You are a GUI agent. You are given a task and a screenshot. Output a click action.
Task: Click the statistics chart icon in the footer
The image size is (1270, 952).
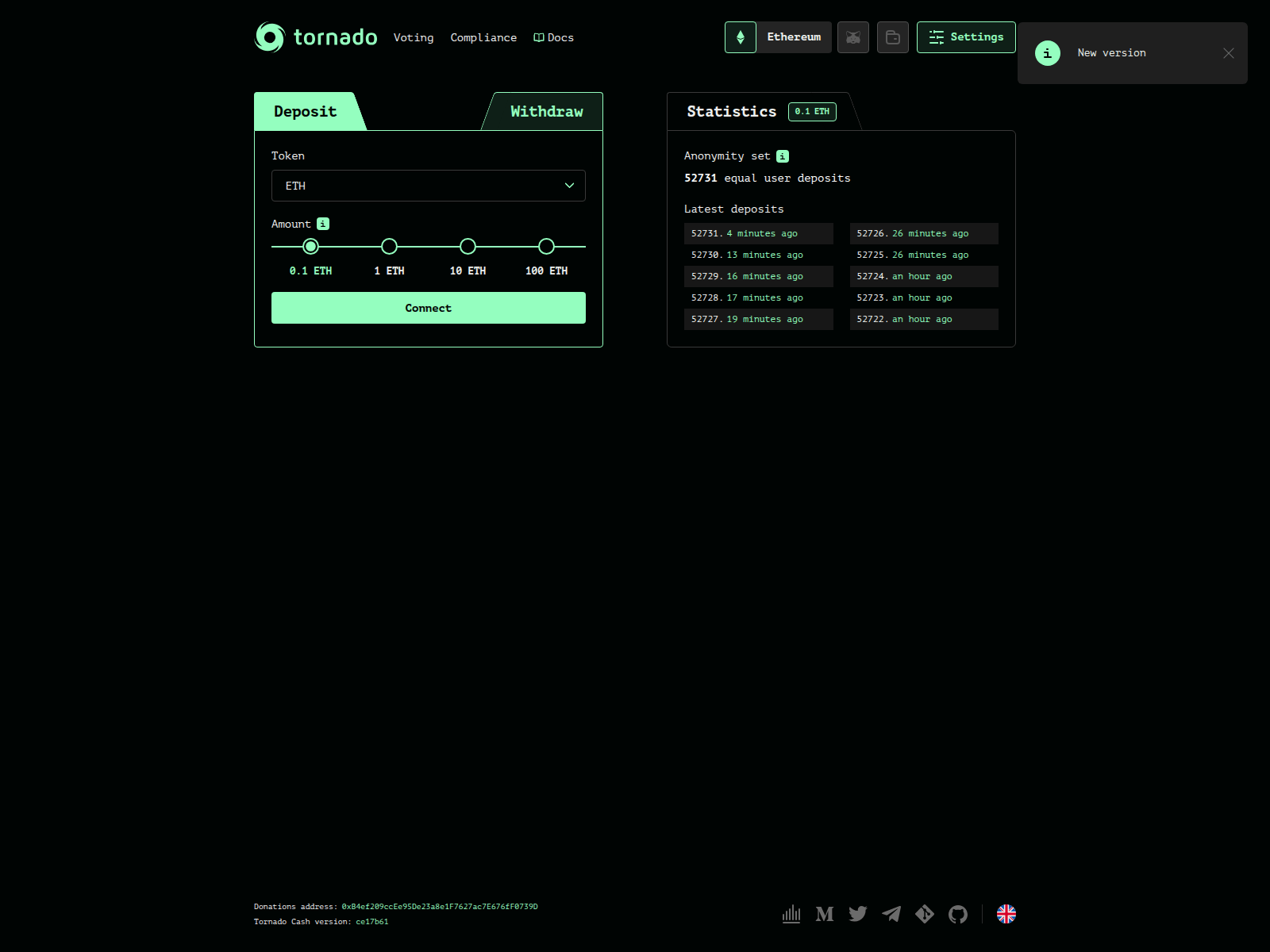click(x=791, y=914)
